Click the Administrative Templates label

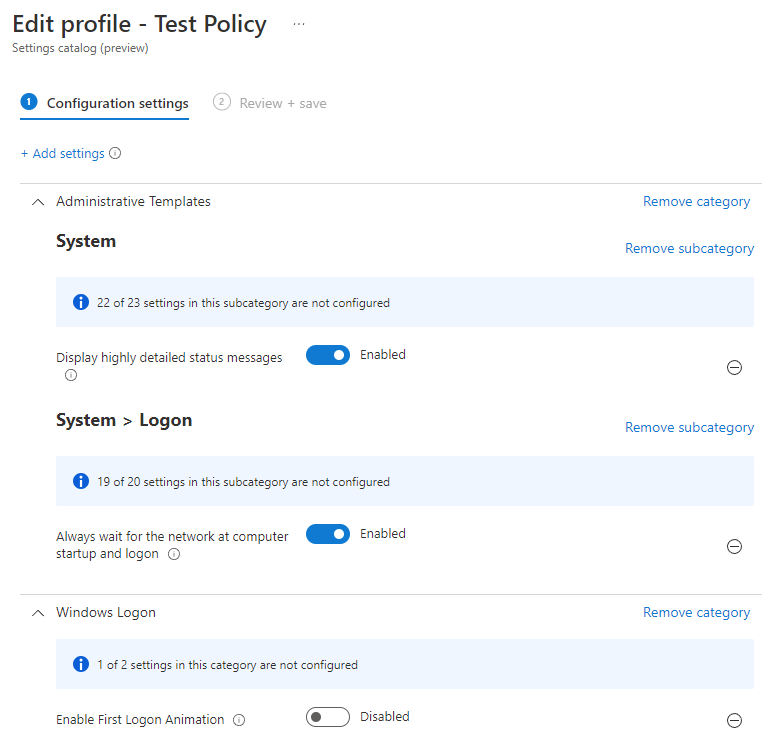pos(133,201)
